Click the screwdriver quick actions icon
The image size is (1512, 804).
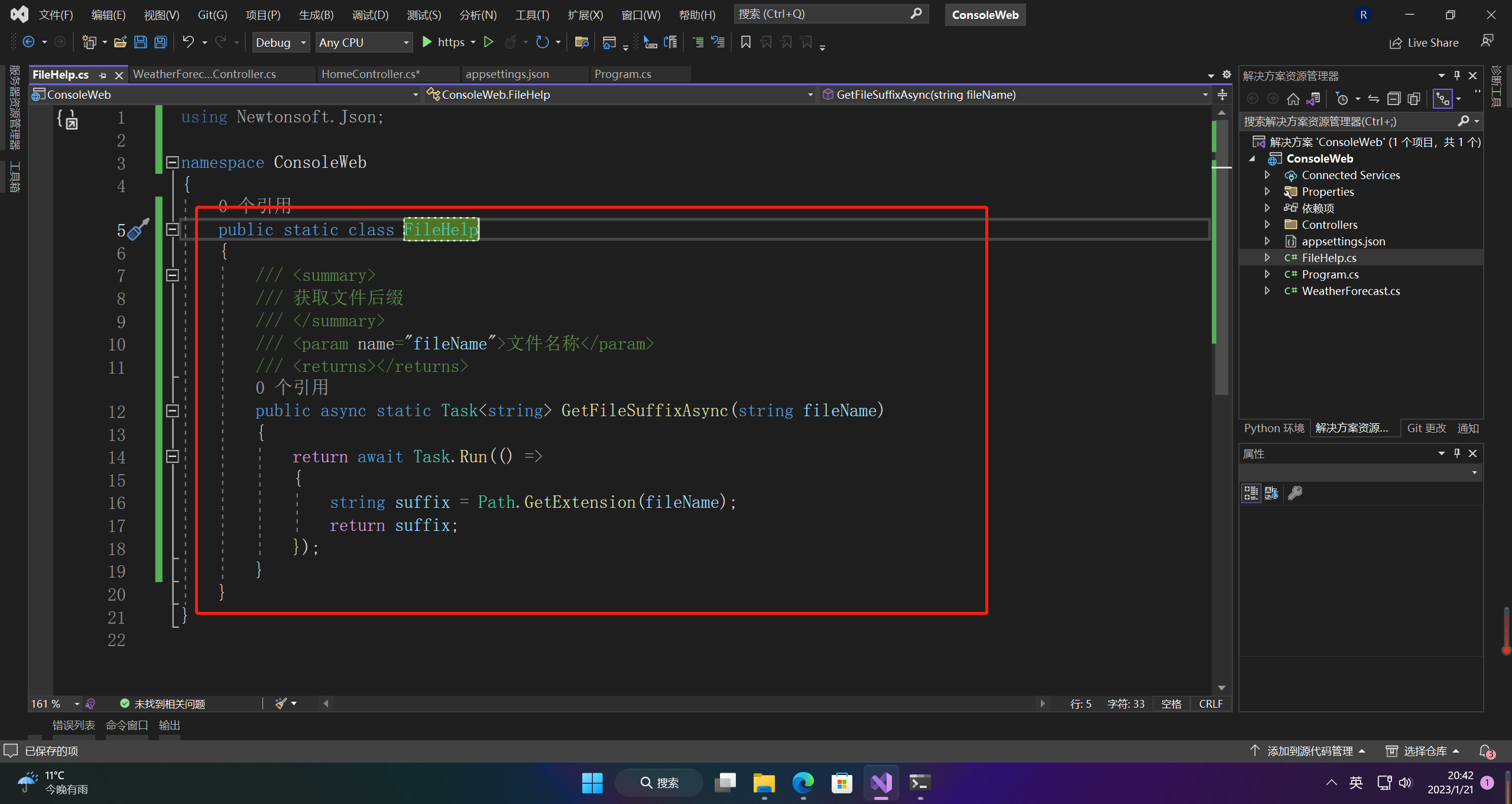[x=138, y=230]
